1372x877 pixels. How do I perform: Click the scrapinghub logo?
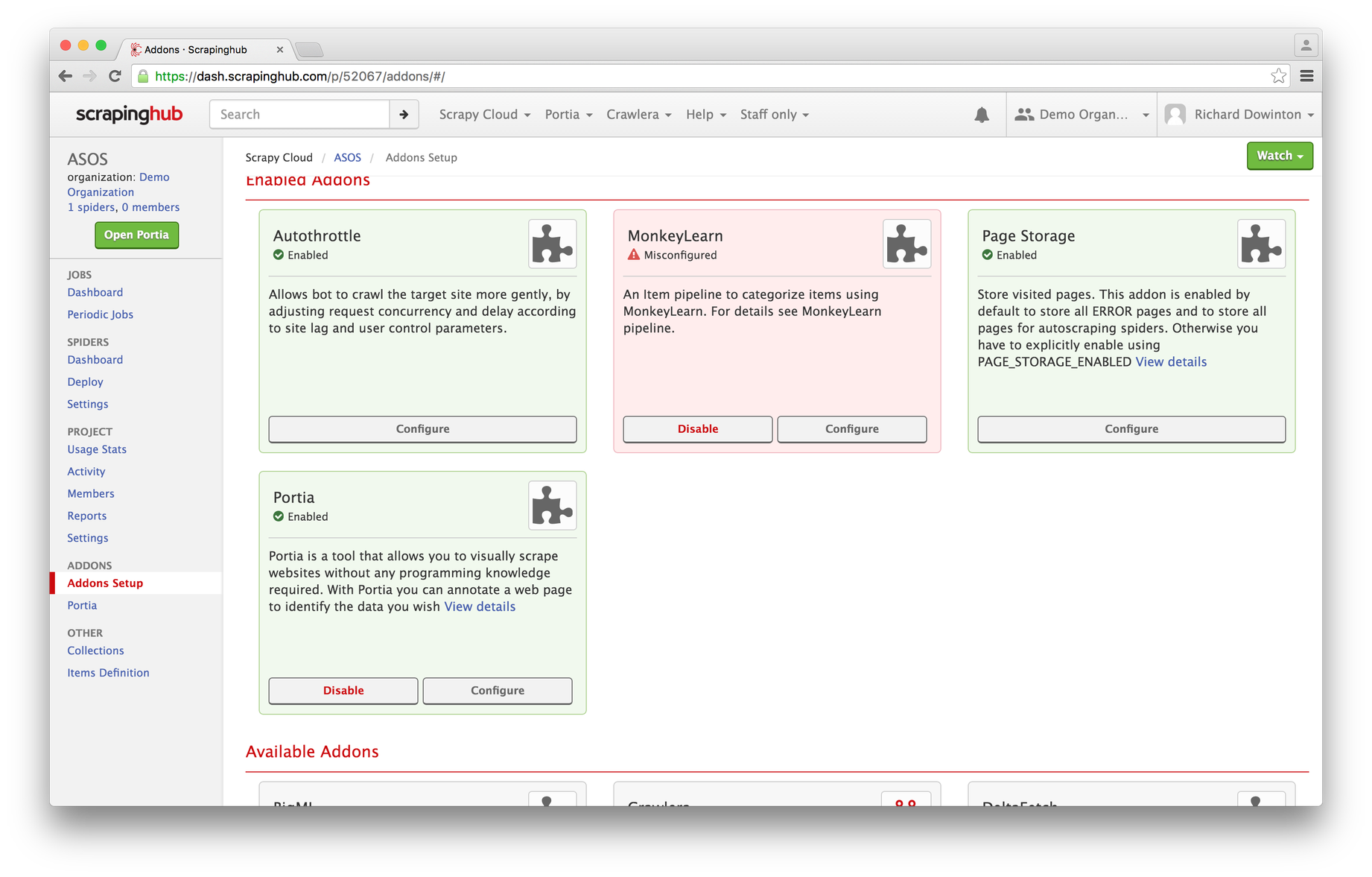pos(129,115)
